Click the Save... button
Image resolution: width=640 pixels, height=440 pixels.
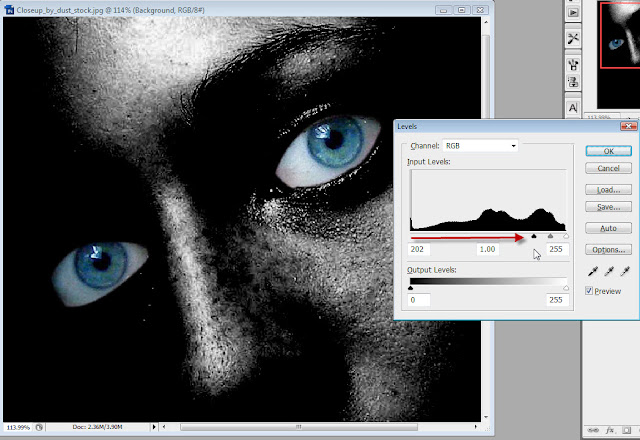(x=609, y=207)
